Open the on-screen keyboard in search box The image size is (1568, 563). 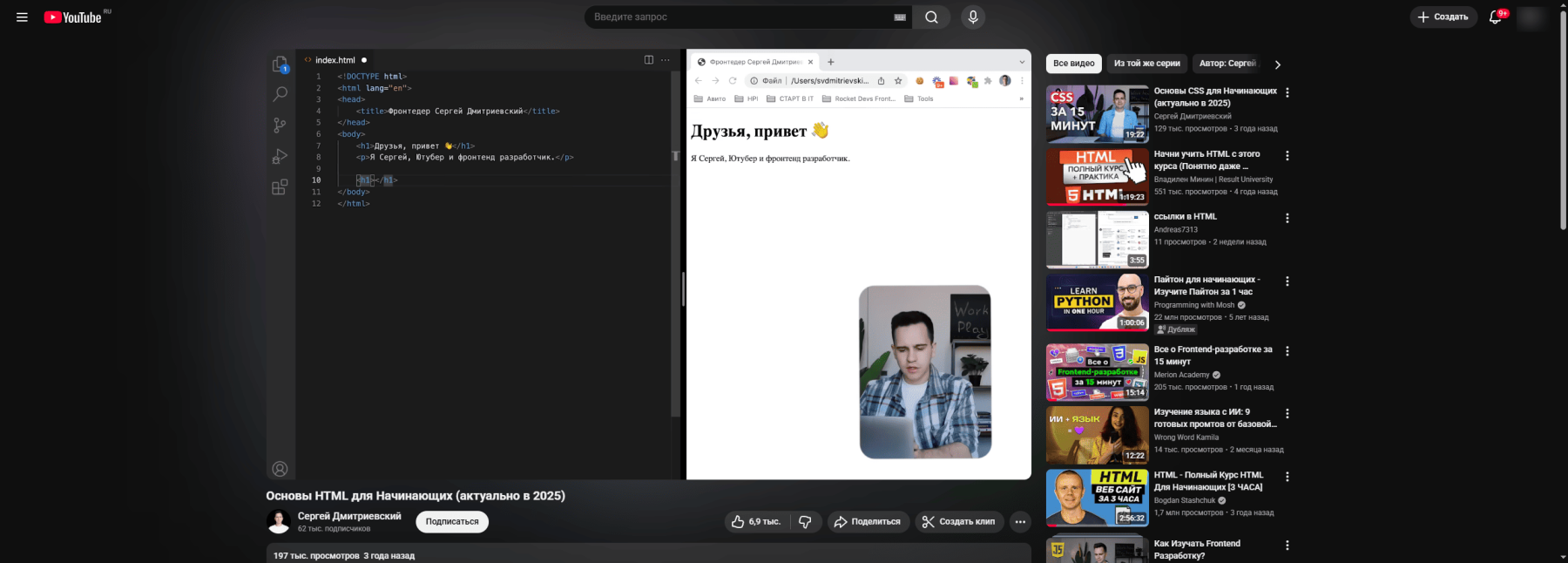tap(900, 17)
